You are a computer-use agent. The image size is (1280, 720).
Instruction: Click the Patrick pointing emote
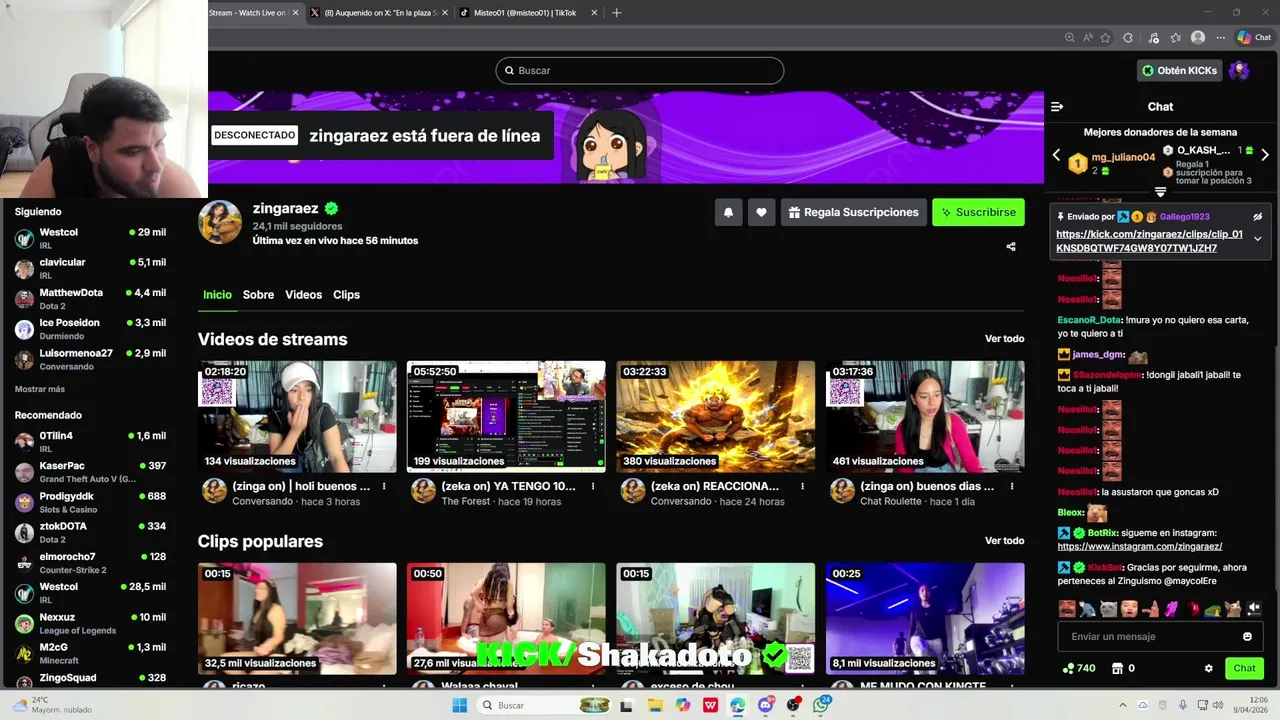tap(1150, 609)
